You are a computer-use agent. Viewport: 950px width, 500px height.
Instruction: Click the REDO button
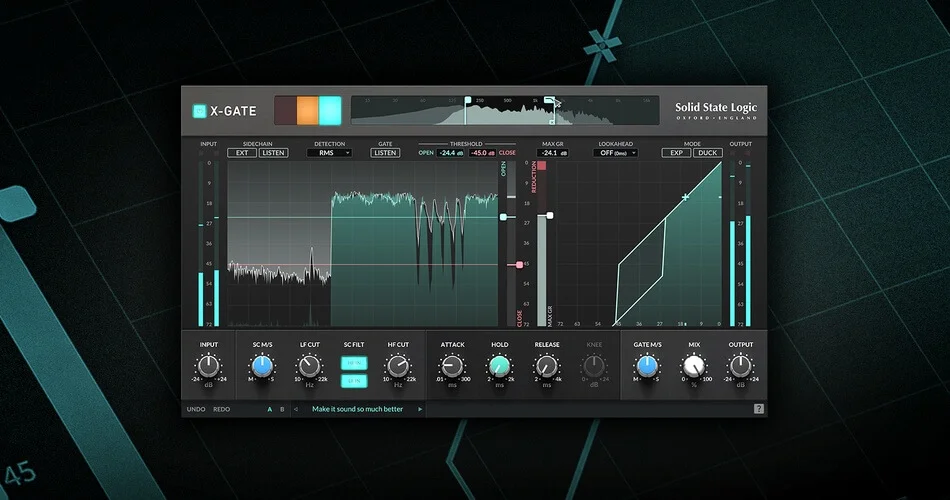point(221,409)
